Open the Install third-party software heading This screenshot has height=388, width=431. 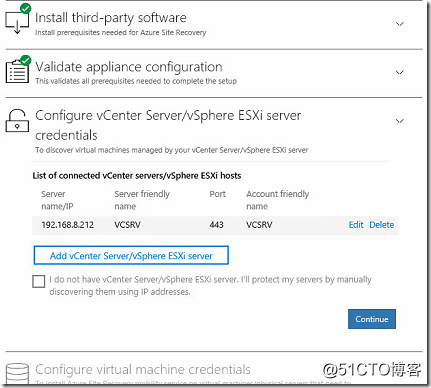click(x=111, y=18)
